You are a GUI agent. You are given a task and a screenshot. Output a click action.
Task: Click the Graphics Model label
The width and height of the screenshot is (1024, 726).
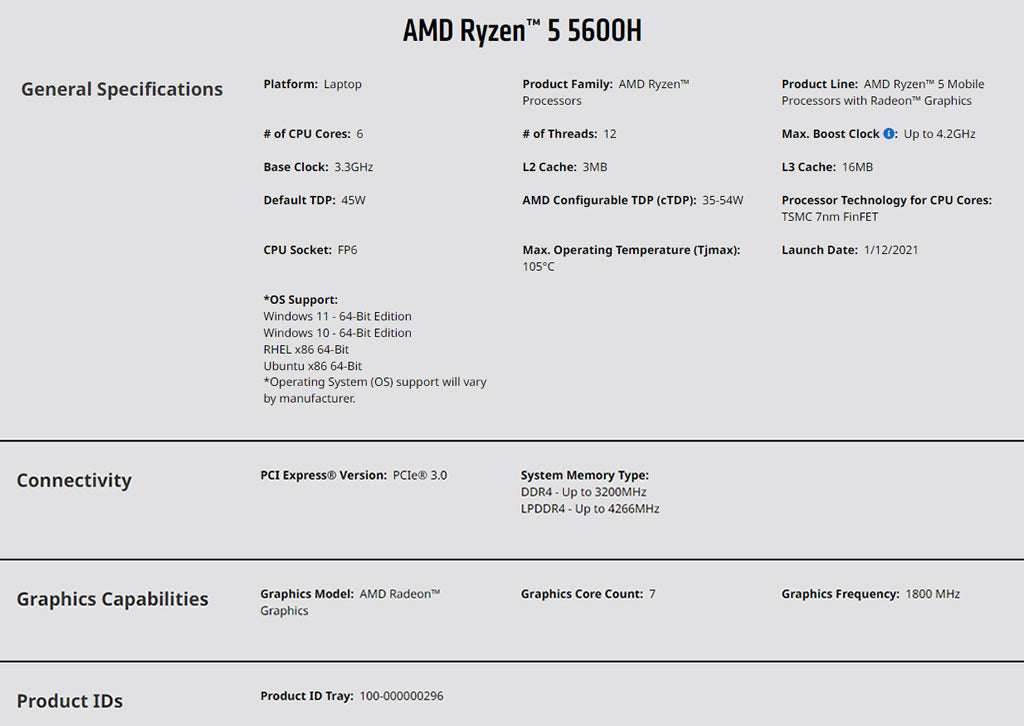pos(307,594)
